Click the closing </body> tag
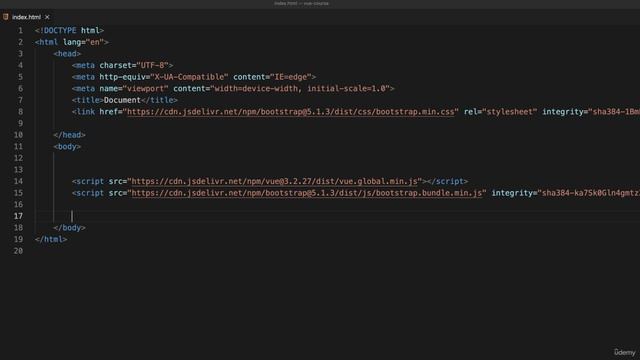The width and height of the screenshot is (640, 360). [x=69, y=228]
